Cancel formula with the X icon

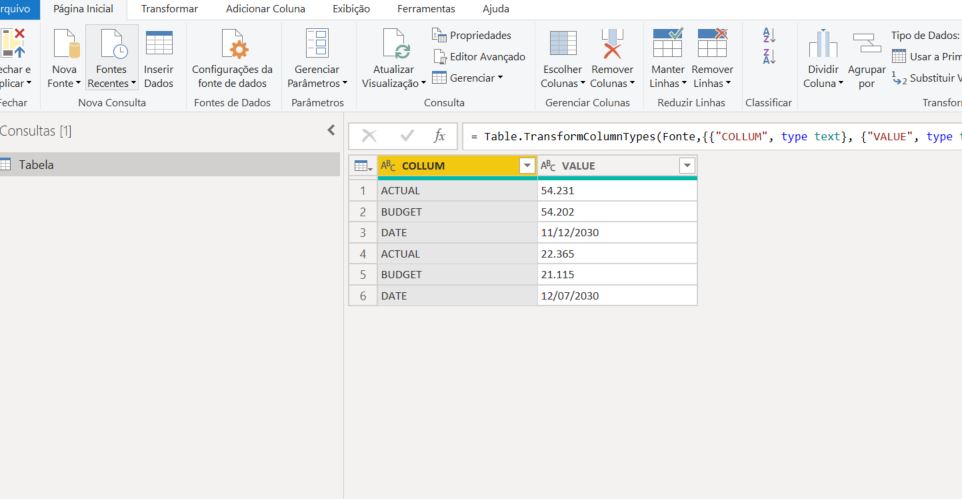[369, 136]
